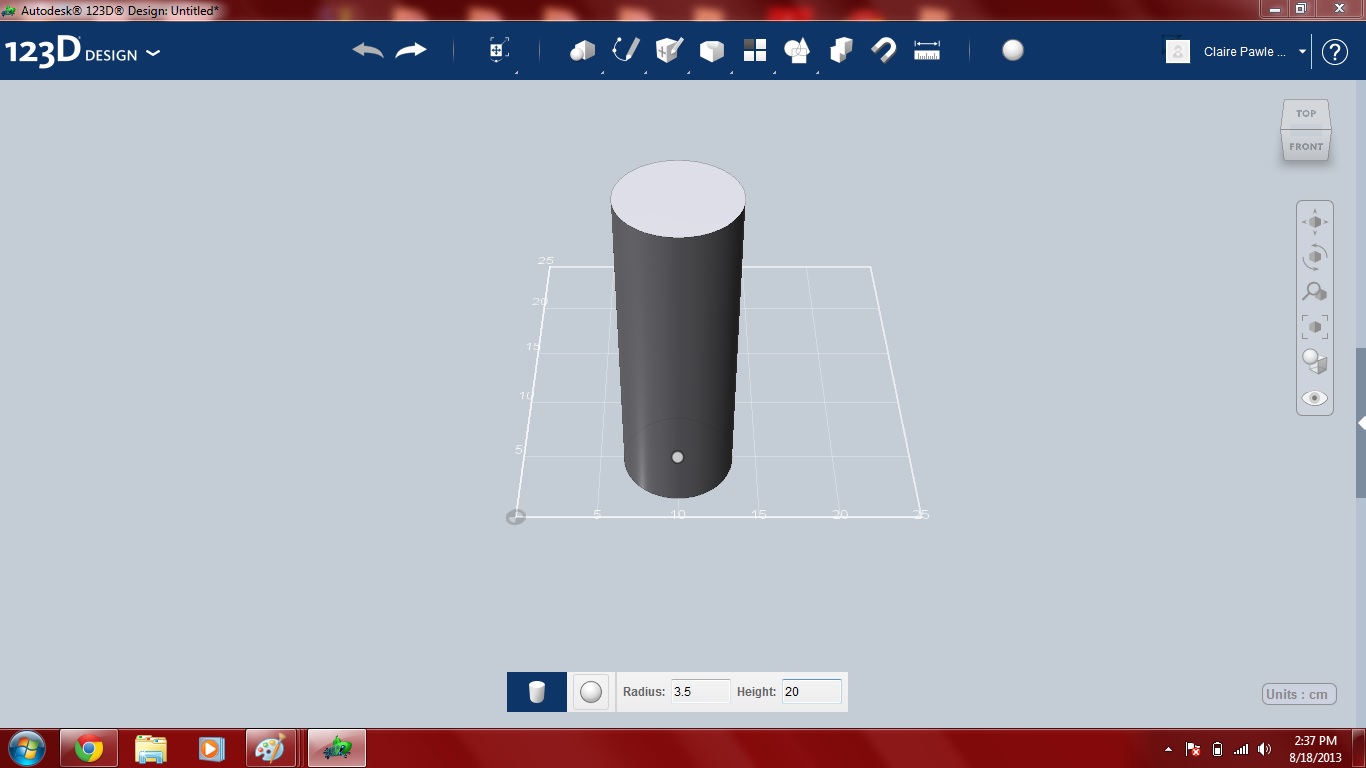
Task: Select the Orbit navigation tool
Action: click(1315, 257)
